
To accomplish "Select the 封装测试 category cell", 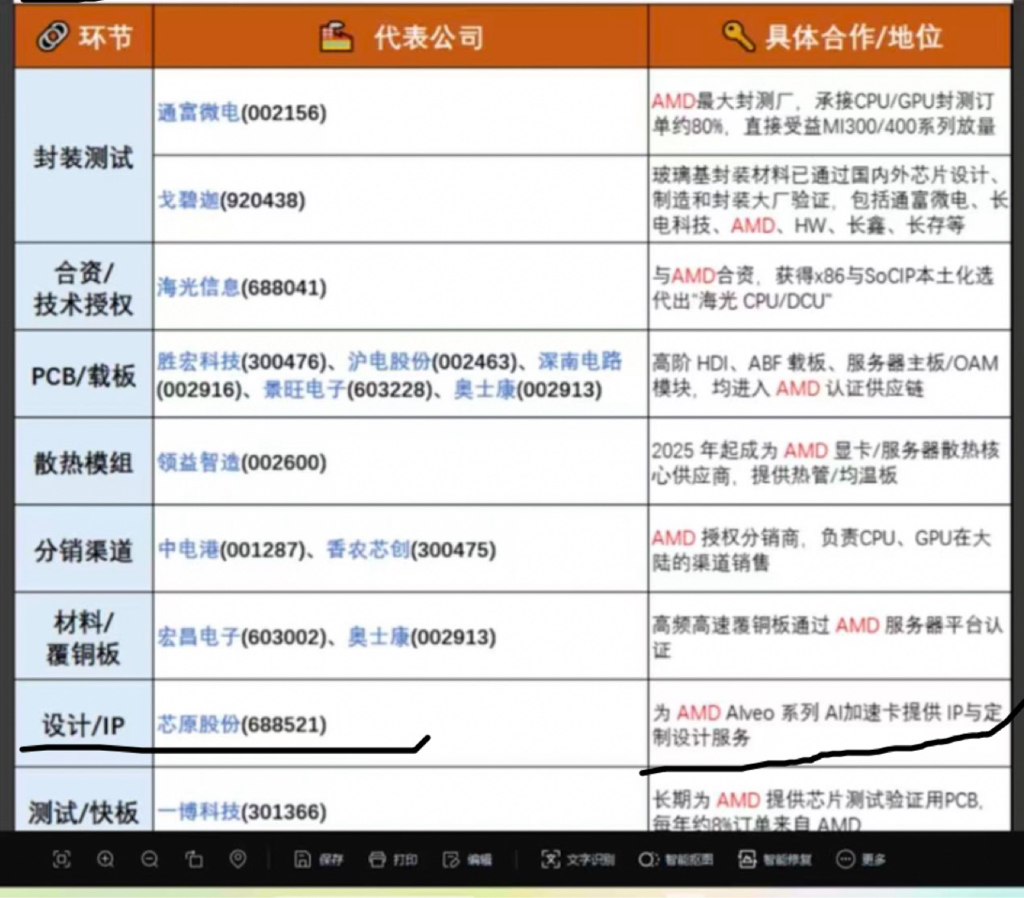I will pyautogui.click(x=84, y=155).
